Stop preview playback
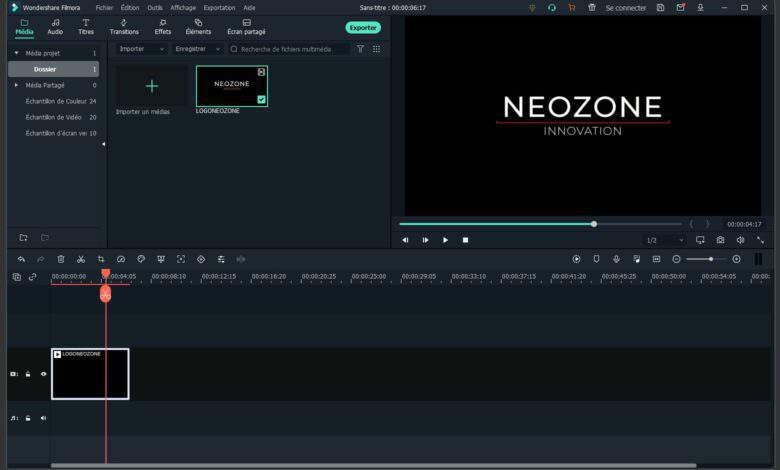The height and width of the screenshot is (470, 780). coord(465,240)
